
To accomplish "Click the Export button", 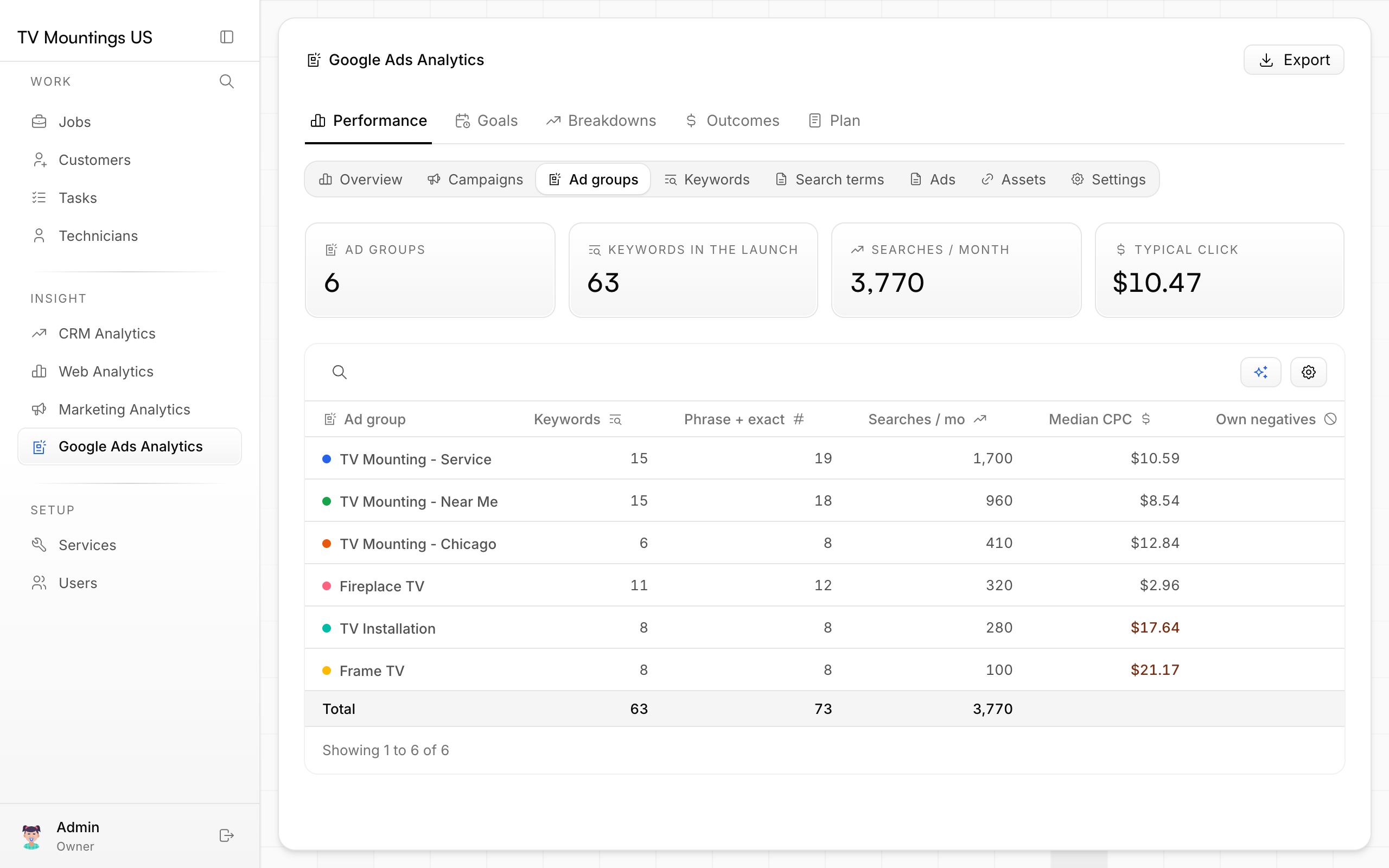I will [1294, 60].
